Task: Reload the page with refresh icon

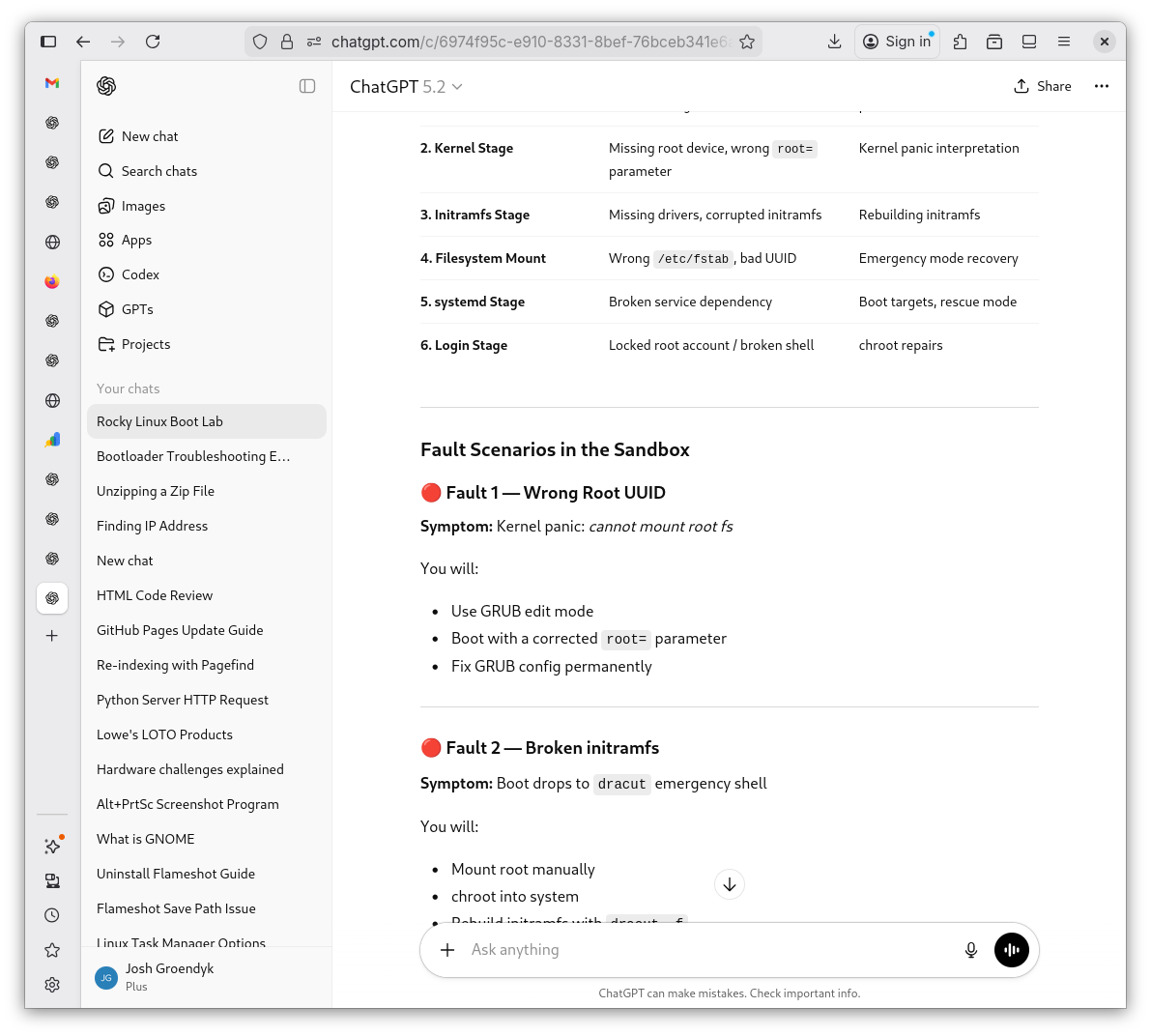Action: coord(153,42)
